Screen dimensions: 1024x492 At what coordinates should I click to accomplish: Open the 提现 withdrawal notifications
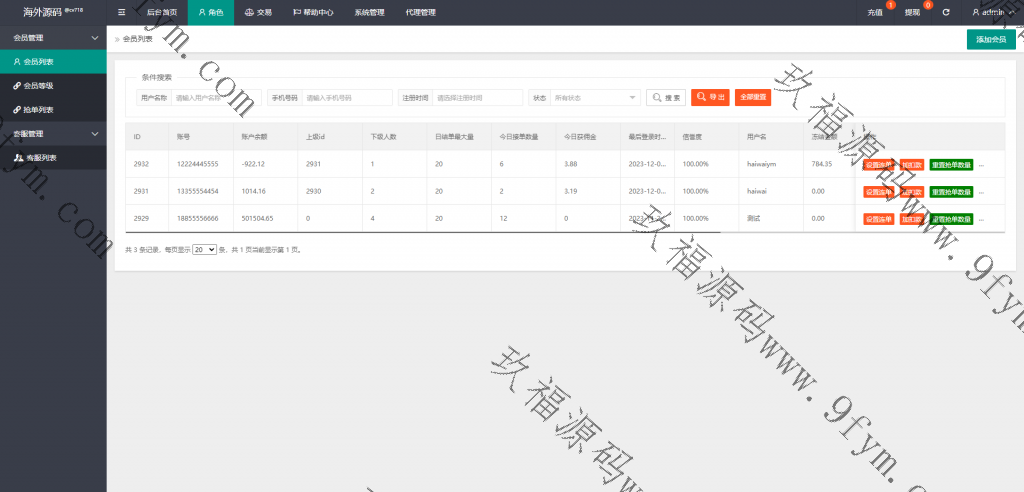click(x=912, y=12)
